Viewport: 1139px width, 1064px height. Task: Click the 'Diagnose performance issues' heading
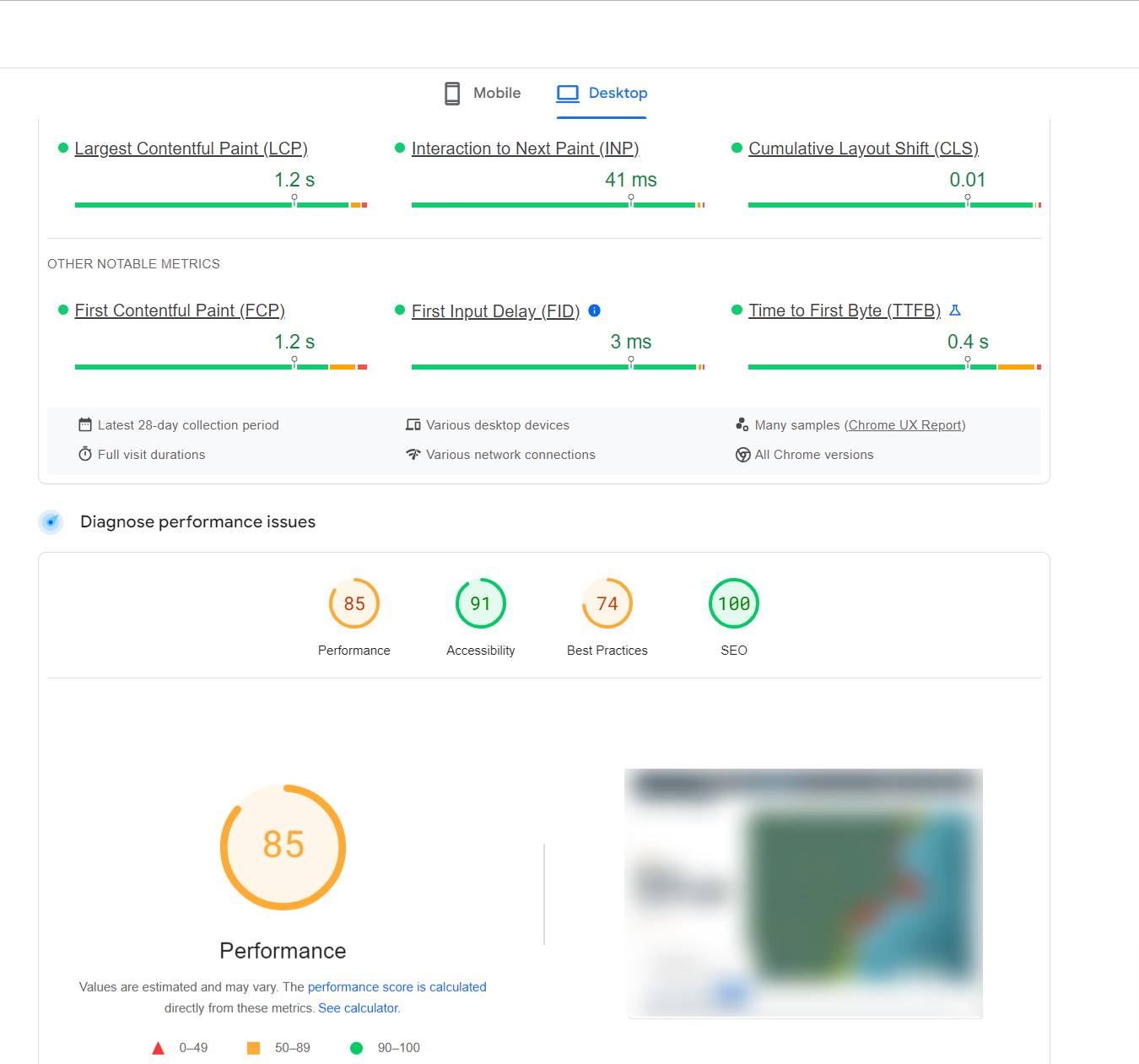(x=197, y=522)
